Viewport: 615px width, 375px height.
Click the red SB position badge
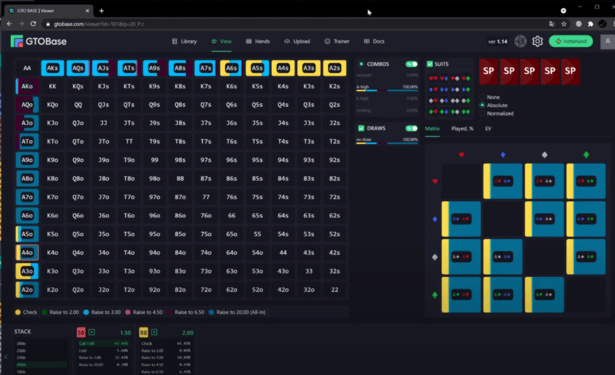(x=81, y=332)
